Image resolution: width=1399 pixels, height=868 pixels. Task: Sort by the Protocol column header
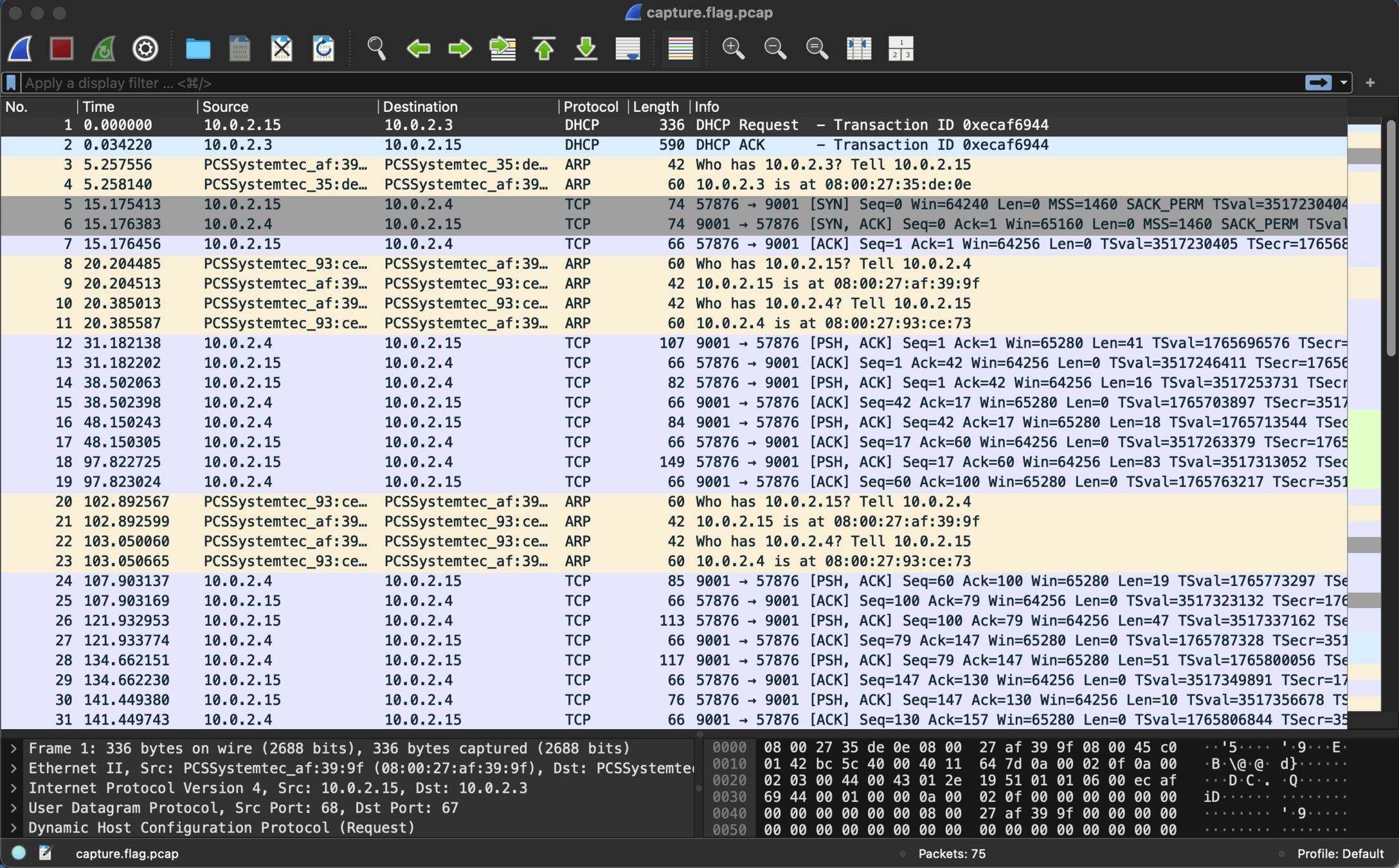click(590, 107)
